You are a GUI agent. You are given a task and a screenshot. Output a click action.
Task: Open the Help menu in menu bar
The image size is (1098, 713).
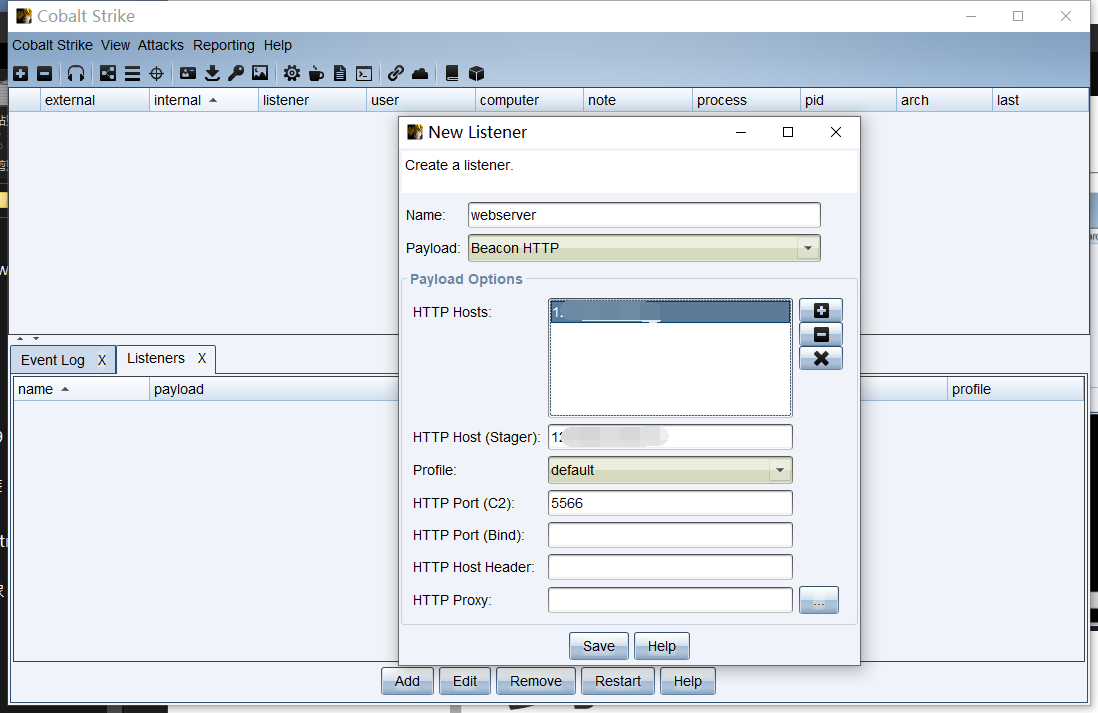pos(278,45)
